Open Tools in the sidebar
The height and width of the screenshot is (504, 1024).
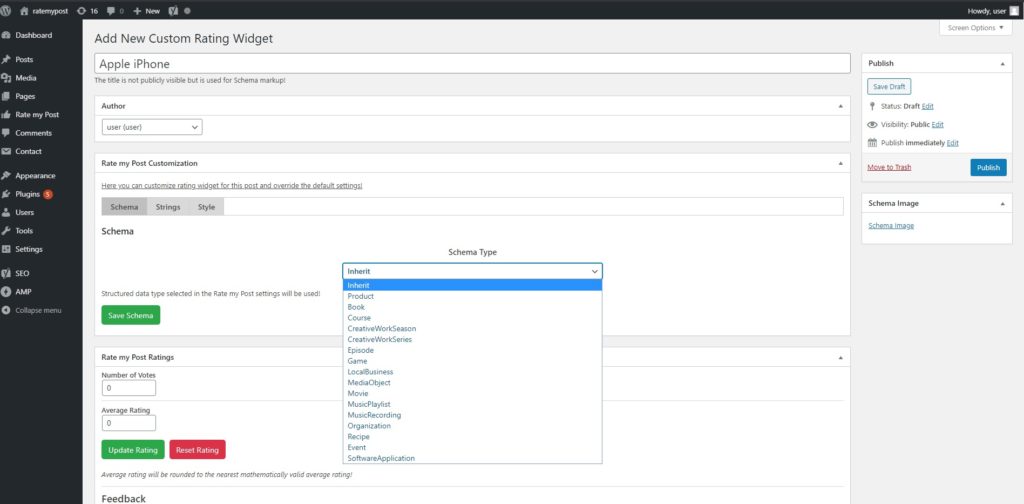(x=24, y=230)
